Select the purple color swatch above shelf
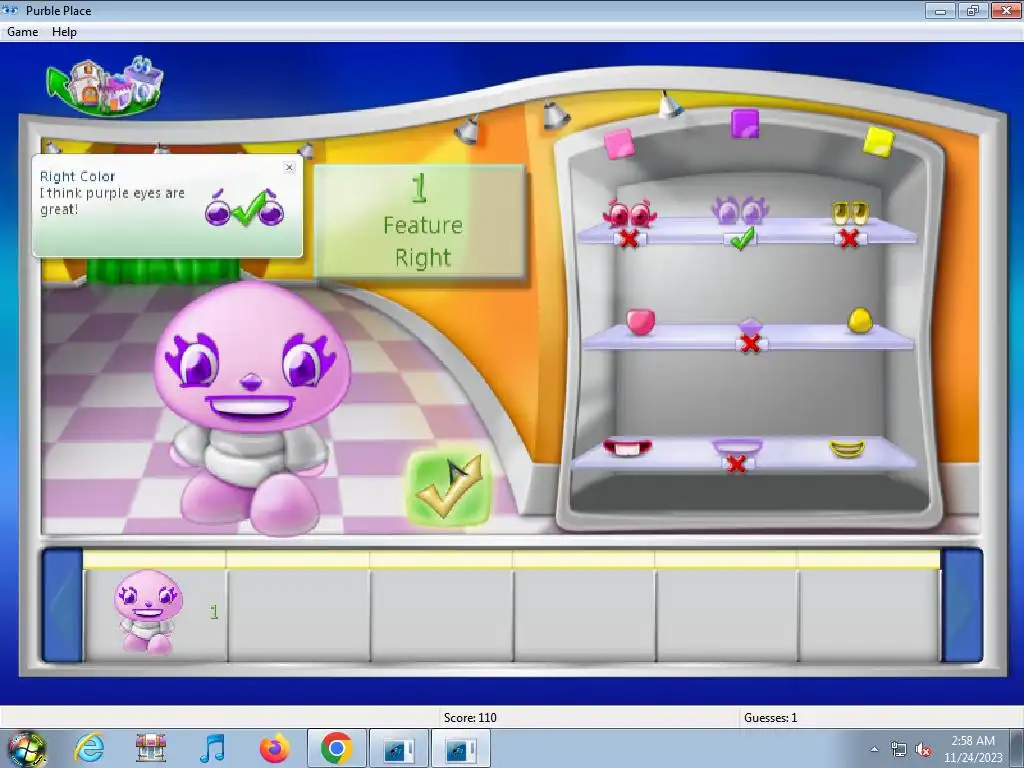 (744, 123)
